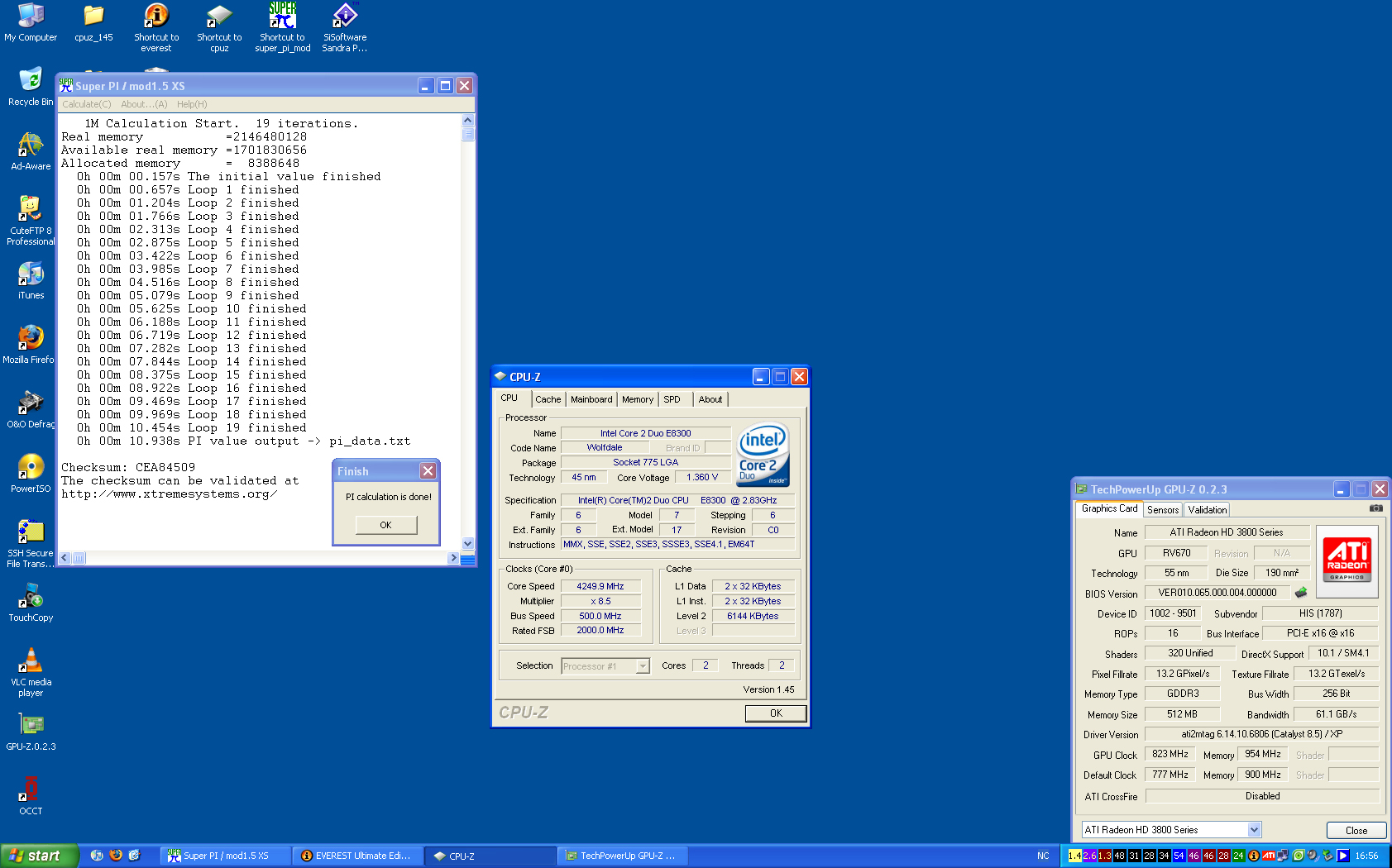Open About...(A) menu in Super PI

pyautogui.click(x=144, y=104)
